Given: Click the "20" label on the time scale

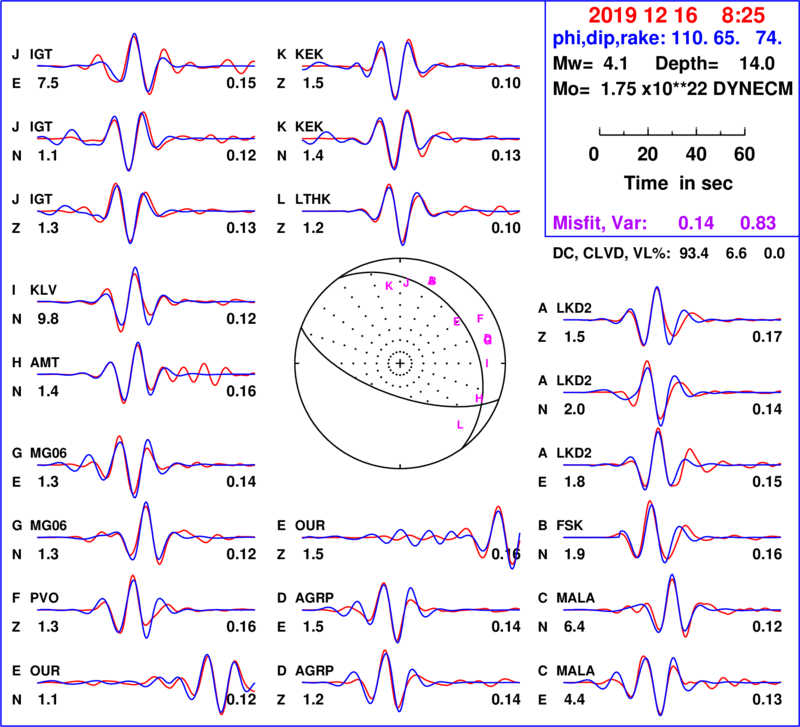Looking at the screenshot, I should 647,154.
